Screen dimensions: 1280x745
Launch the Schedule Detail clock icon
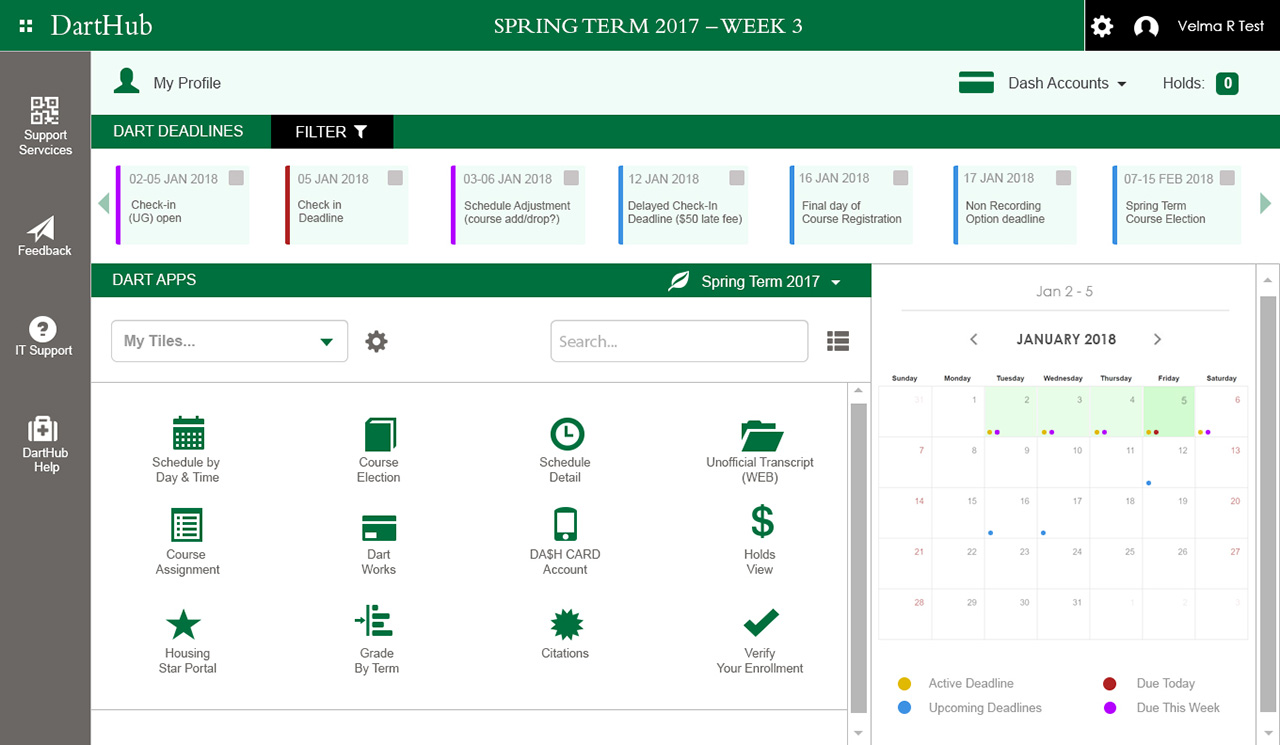tap(566, 434)
